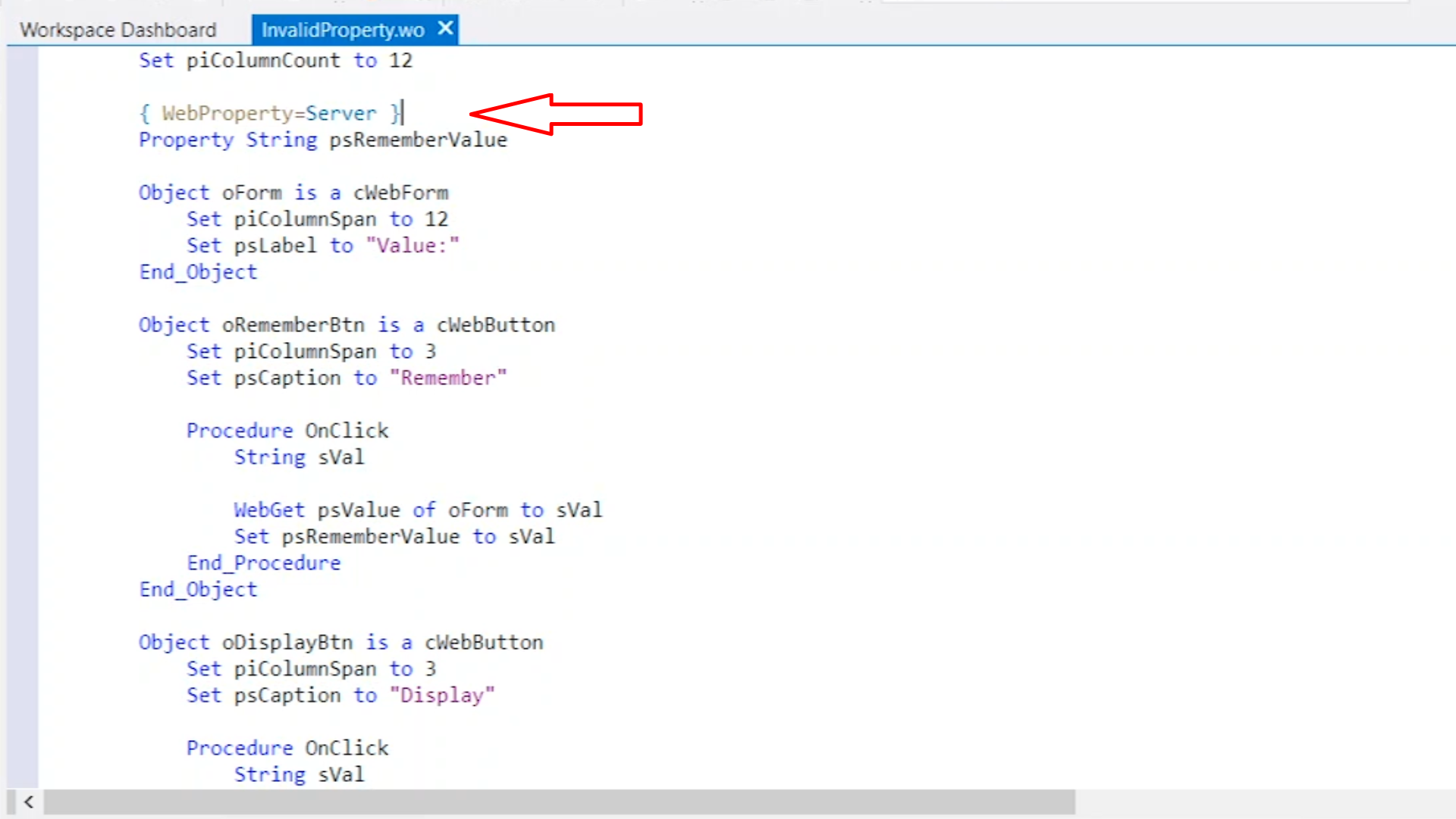Click cWebForm class name
Image resolution: width=1456 pixels, height=819 pixels.
pyautogui.click(x=401, y=193)
